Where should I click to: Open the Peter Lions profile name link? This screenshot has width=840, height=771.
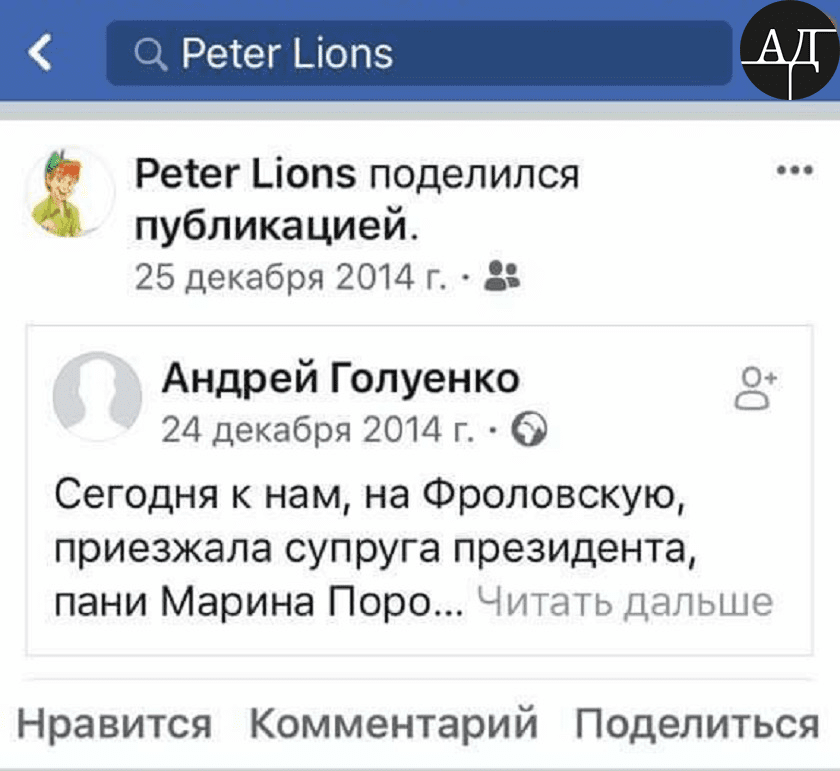[x=245, y=175]
